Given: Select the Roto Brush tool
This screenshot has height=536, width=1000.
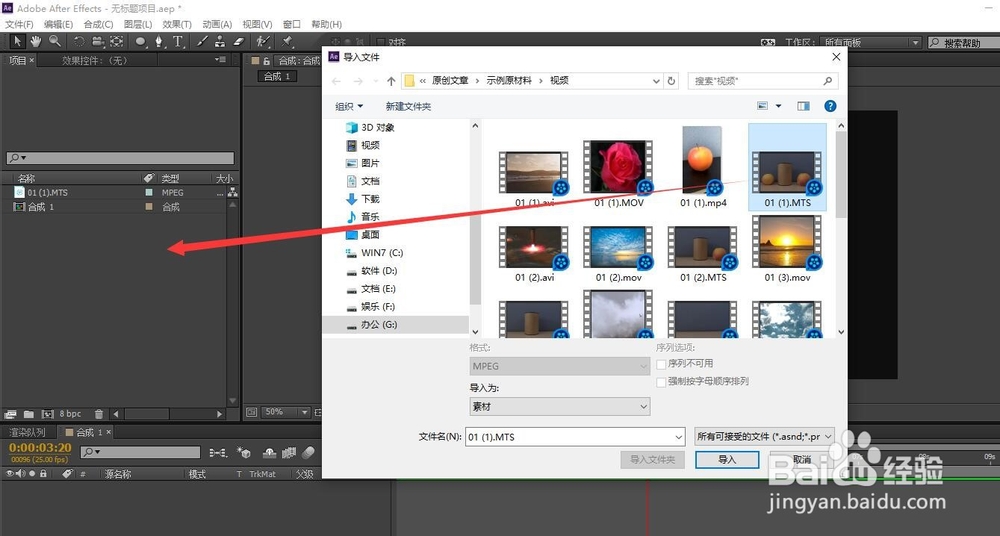Looking at the screenshot, I should 262,41.
